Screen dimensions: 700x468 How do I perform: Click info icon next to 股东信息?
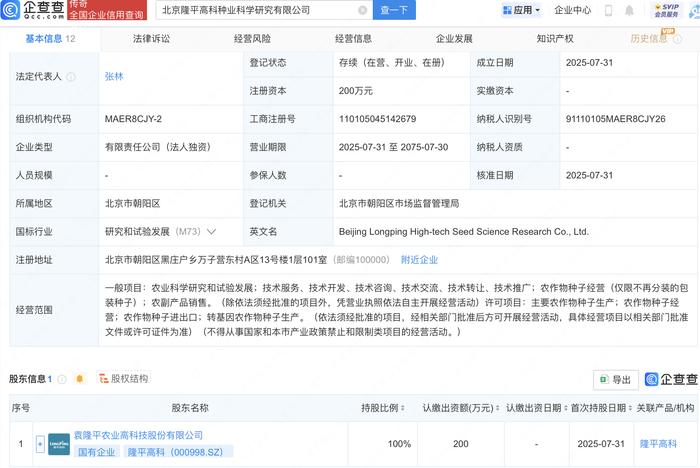(62, 379)
